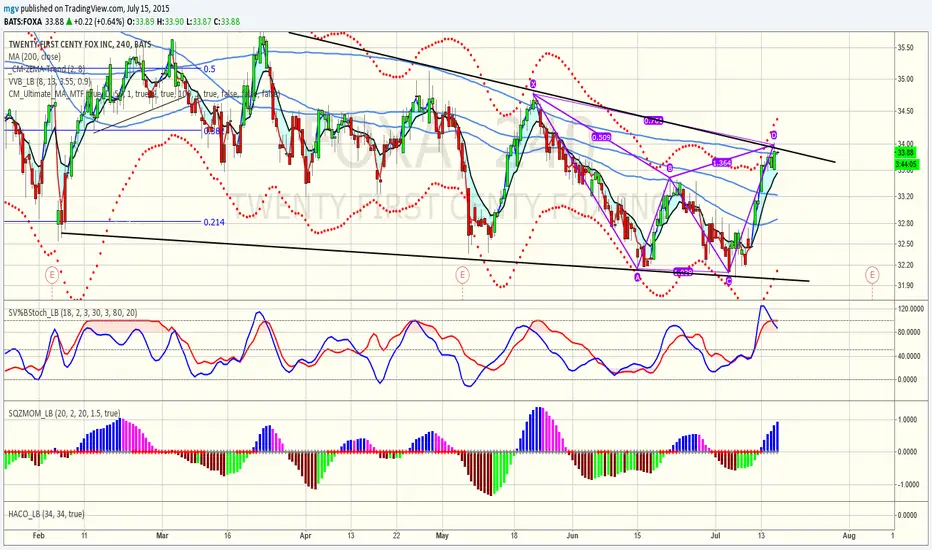Click the H:33.90 high price value
The width and height of the screenshot is (932, 550).
[171, 21]
